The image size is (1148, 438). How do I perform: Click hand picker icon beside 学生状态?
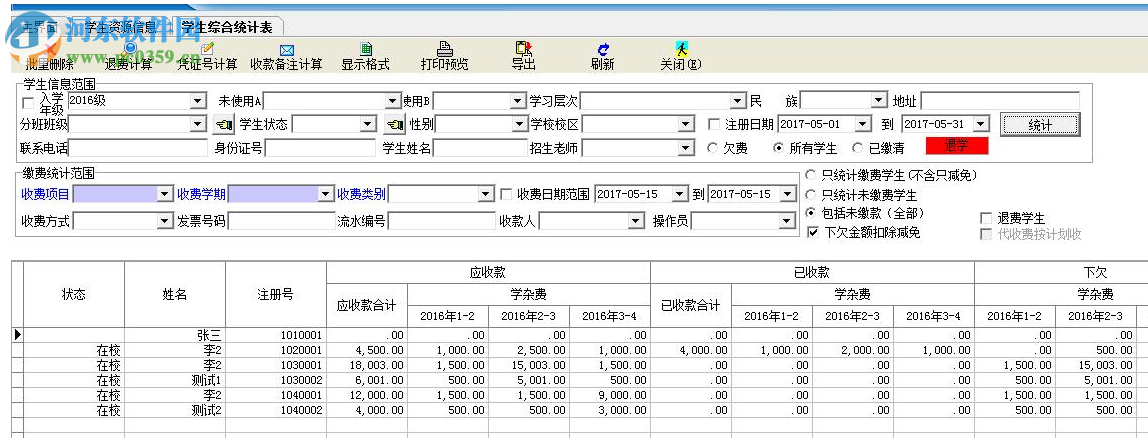point(394,125)
